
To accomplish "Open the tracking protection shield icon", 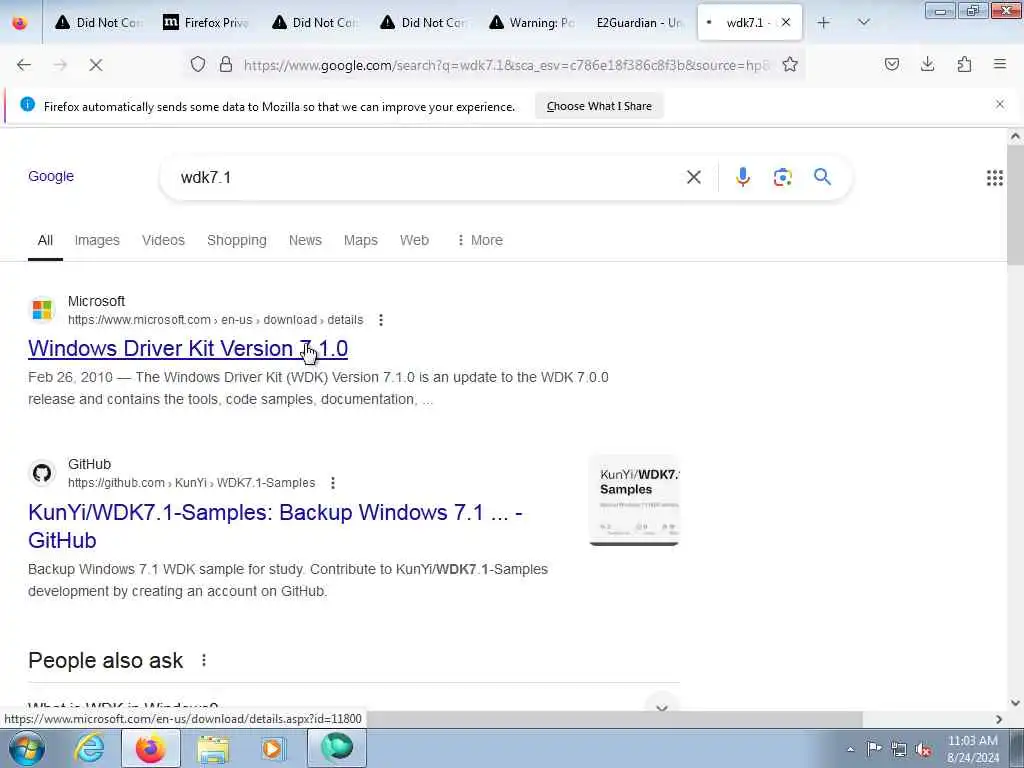I will (x=198, y=64).
